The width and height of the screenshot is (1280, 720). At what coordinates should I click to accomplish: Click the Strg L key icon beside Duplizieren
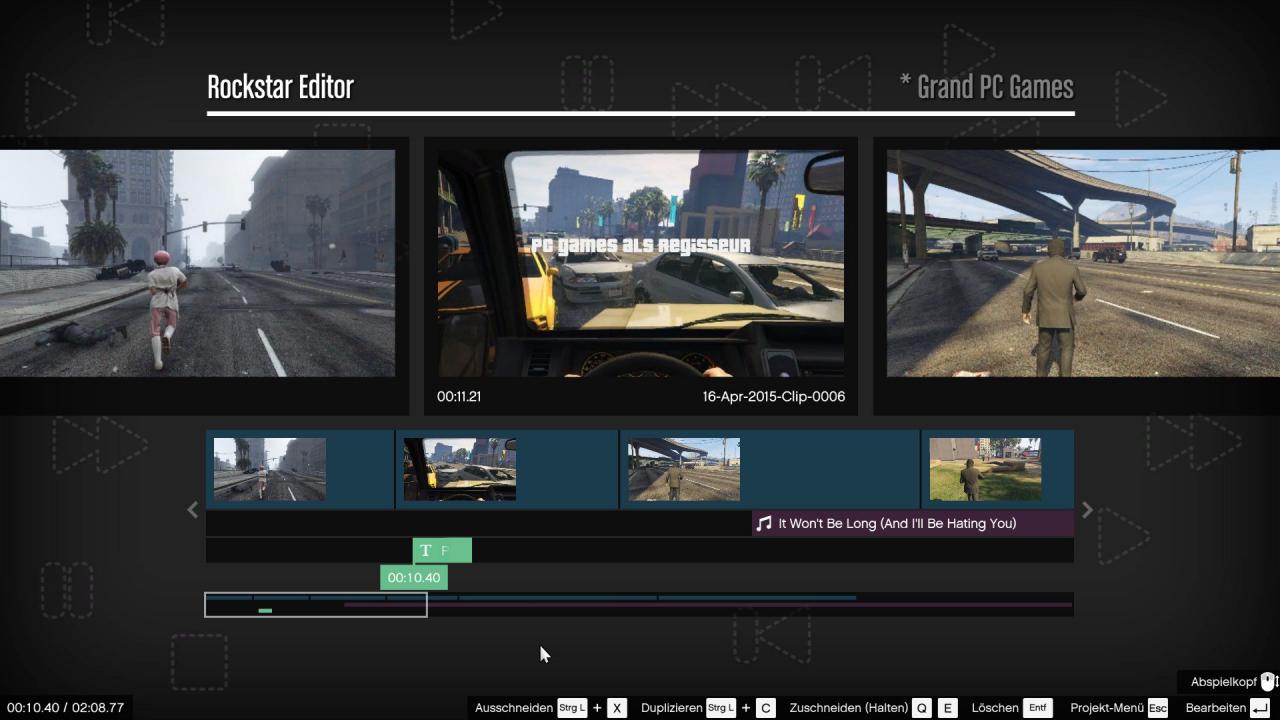[721, 708]
